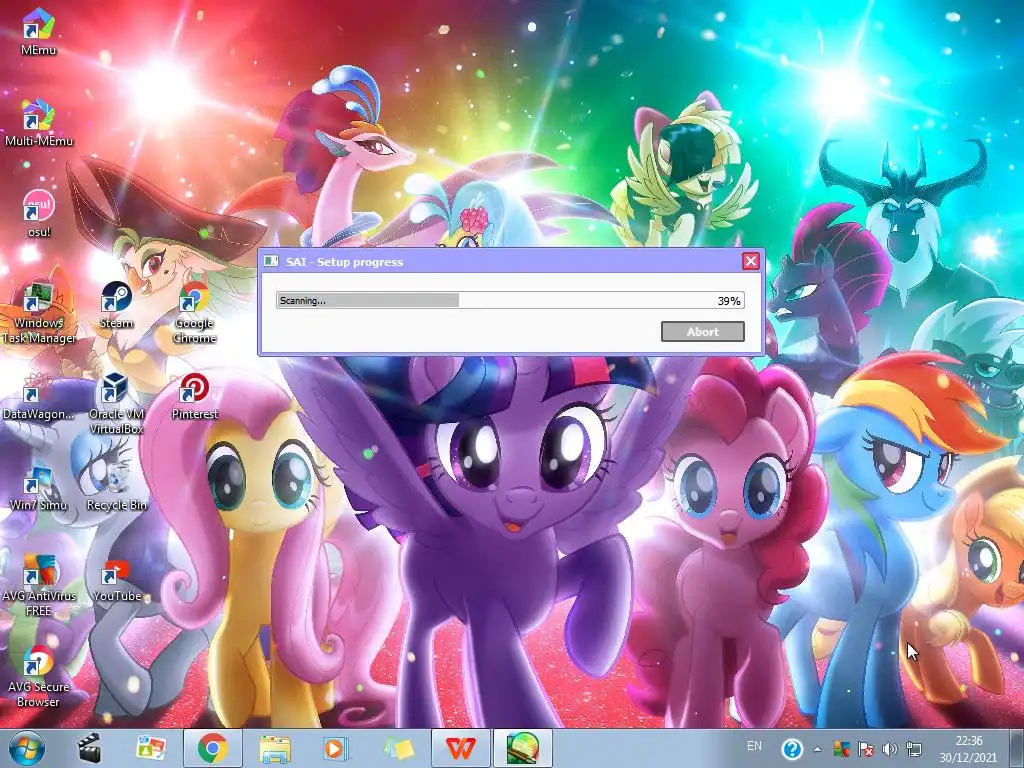
Task: Open the clapperboard video app in taskbar
Action: tap(90, 748)
